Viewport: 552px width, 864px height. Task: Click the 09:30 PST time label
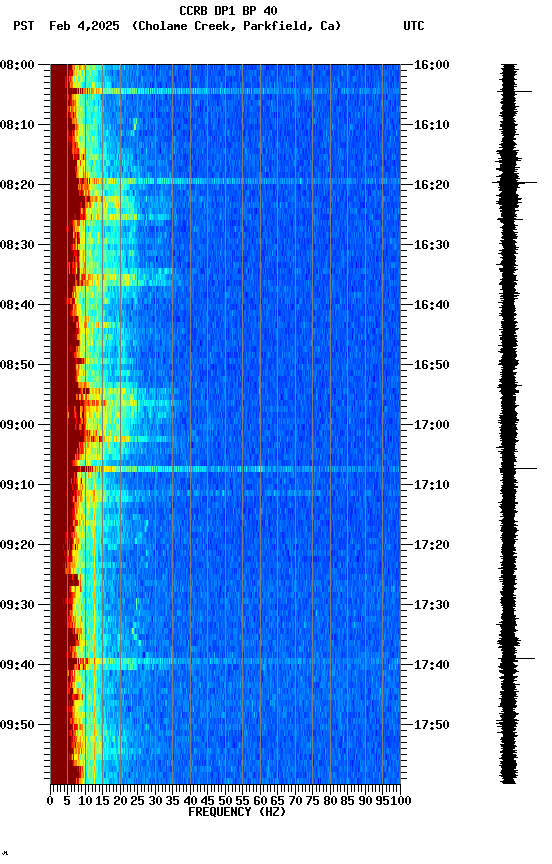[x=17, y=605]
